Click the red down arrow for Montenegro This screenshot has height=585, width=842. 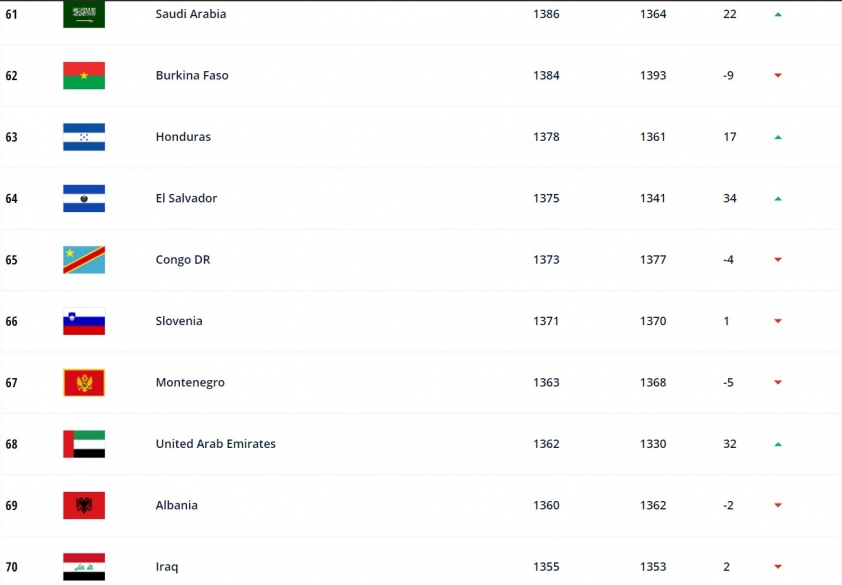[x=778, y=383]
